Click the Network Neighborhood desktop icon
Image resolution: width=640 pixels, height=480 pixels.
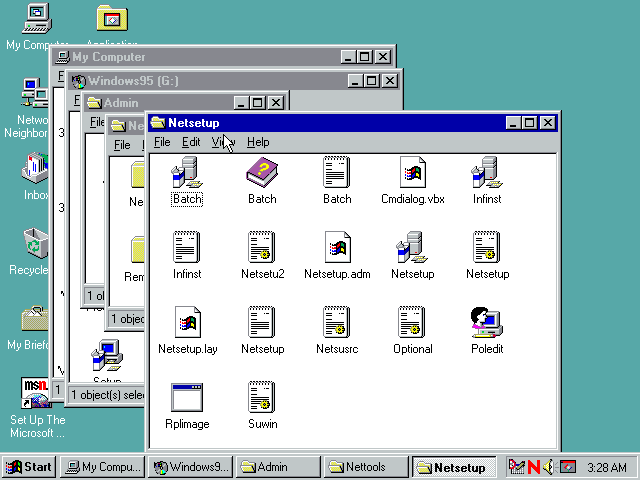click(35, 93)
